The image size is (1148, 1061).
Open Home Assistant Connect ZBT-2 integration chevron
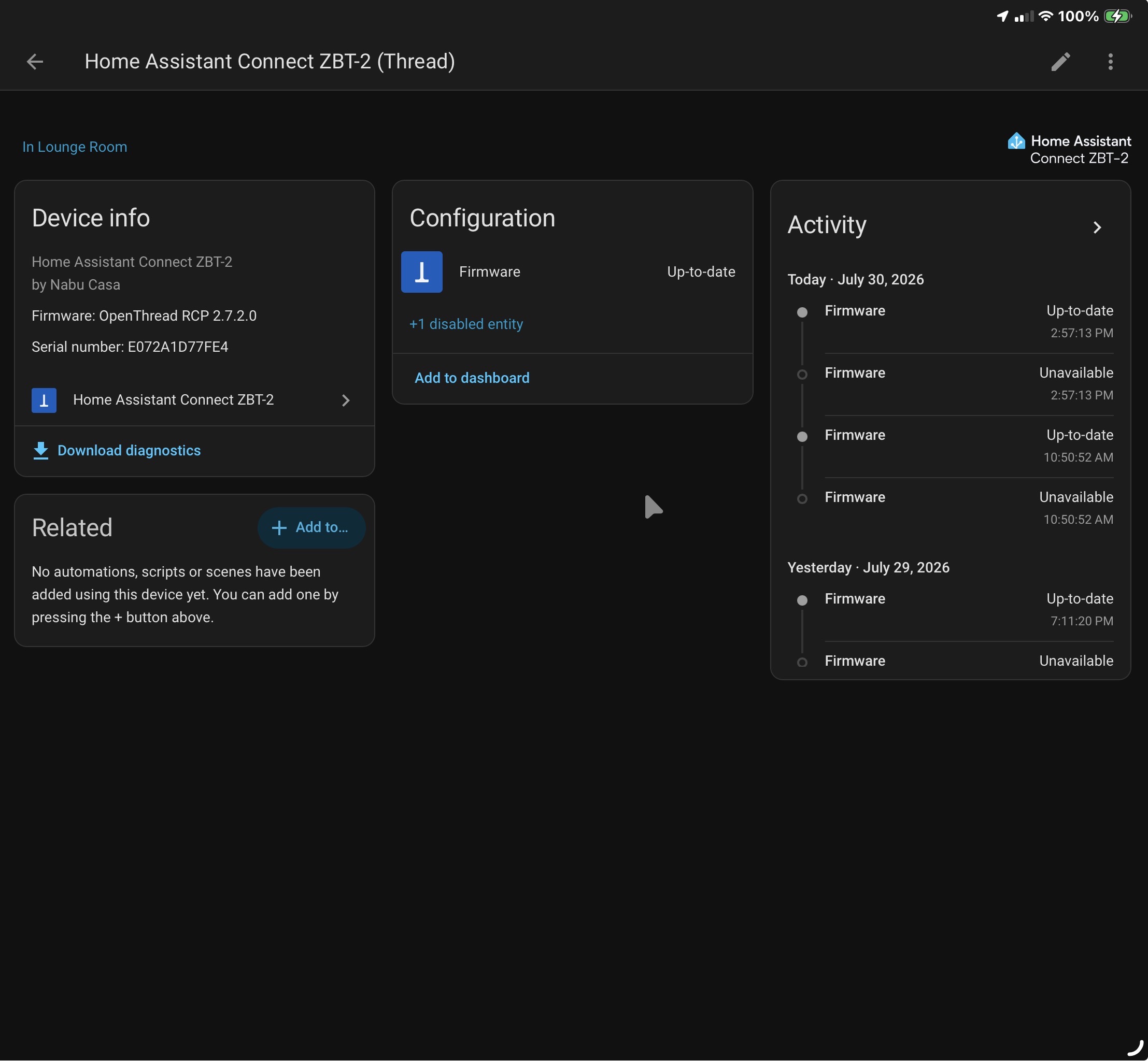[x=346, y=400]
